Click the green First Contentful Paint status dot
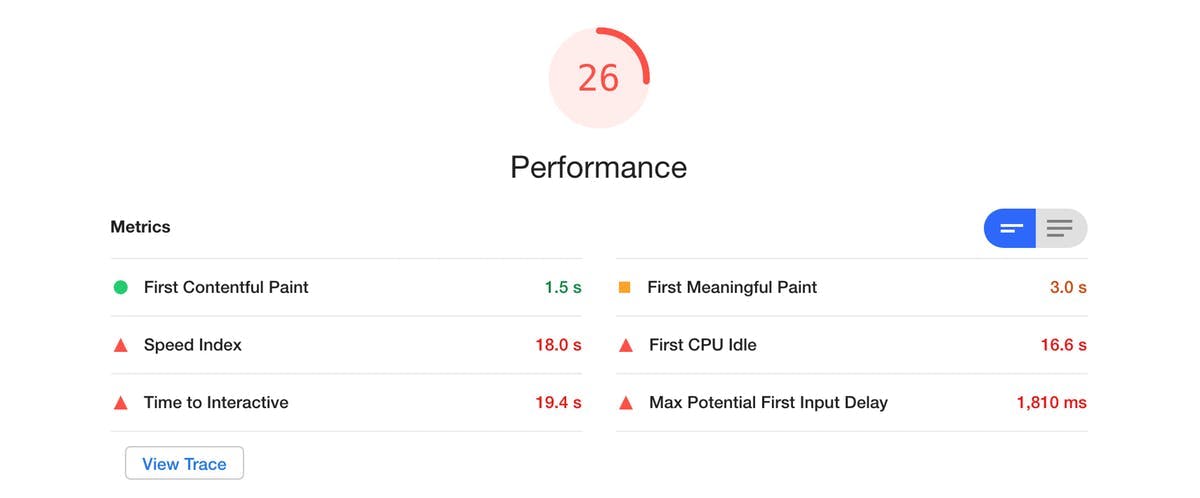Image resolution: width=1200 pixels, height=498 pixels. pyautogui.click(x=121, y=288)
